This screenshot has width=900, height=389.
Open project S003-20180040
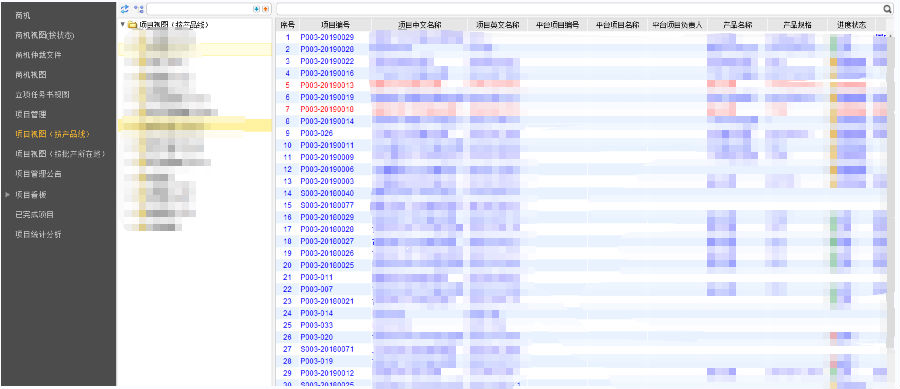pos(327,193)
